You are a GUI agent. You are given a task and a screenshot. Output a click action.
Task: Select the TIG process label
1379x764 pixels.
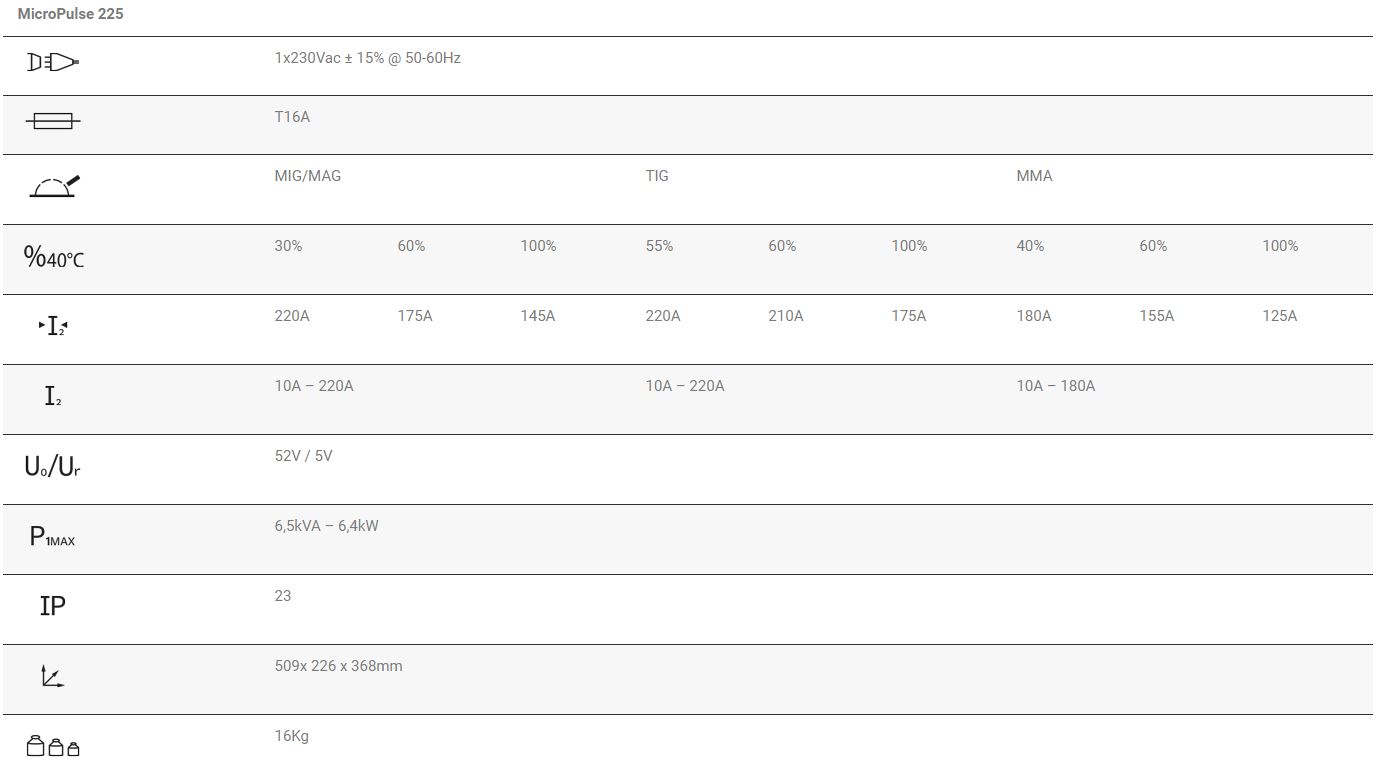click(657, 176)
